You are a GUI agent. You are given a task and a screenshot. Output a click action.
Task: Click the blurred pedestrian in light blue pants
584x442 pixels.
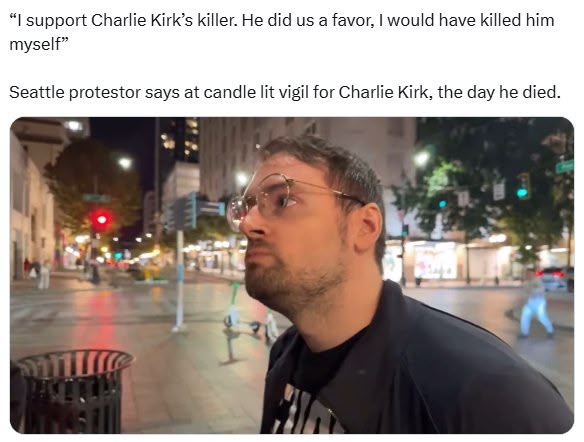536,307
